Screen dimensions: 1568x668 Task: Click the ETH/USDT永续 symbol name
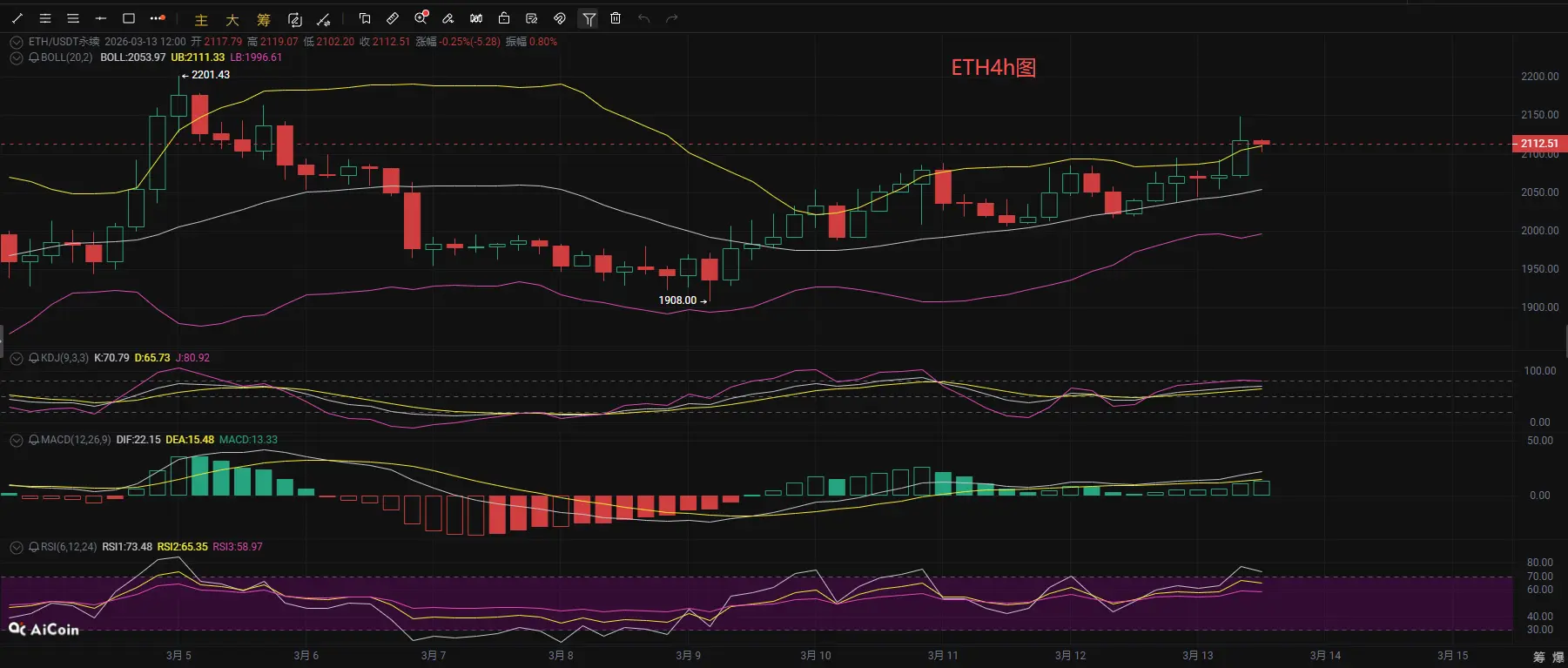[64, 42]
